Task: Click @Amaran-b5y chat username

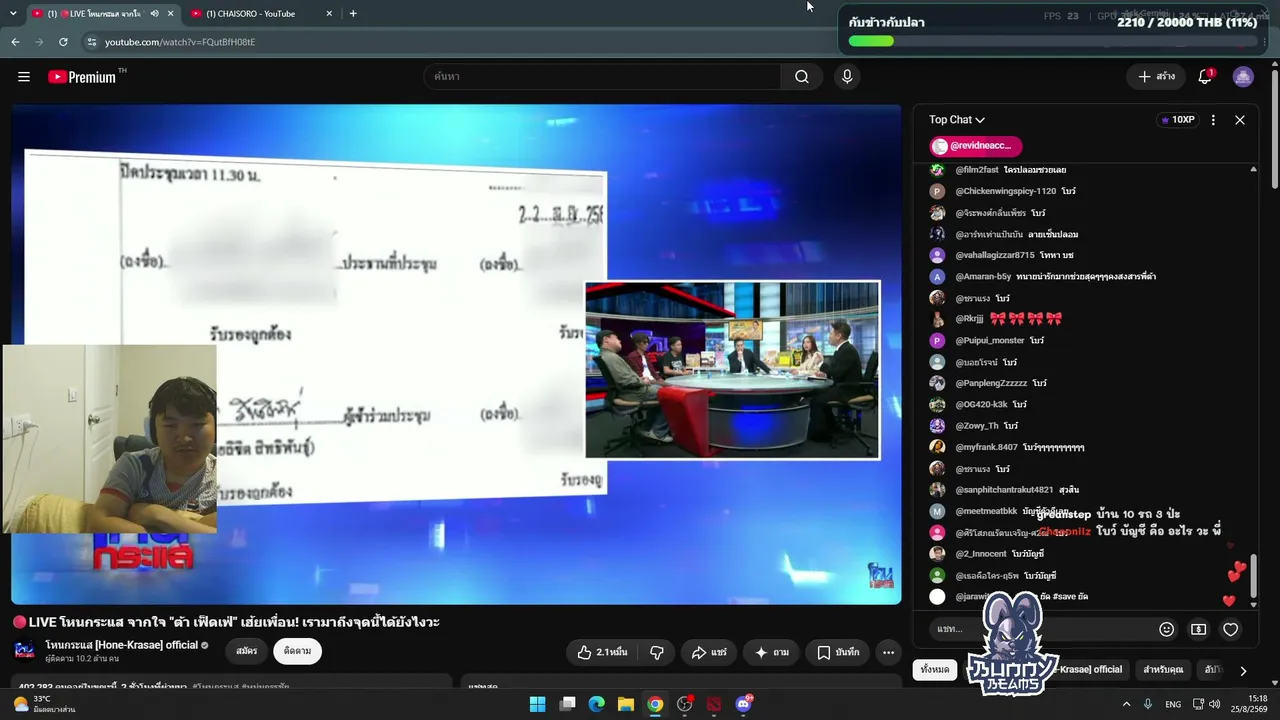Action: 982,277
